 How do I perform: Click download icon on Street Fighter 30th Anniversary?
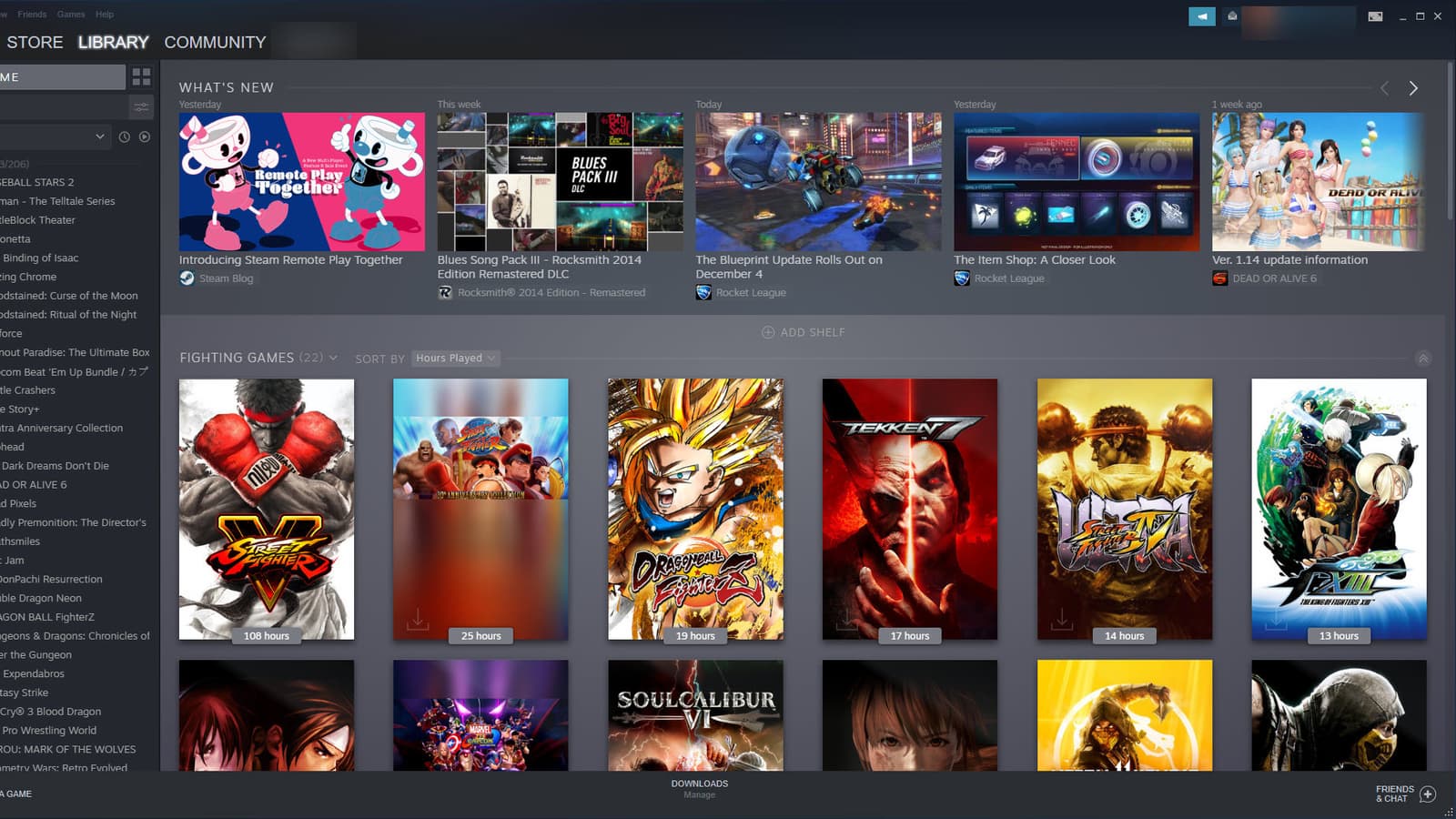pos(418,620)
